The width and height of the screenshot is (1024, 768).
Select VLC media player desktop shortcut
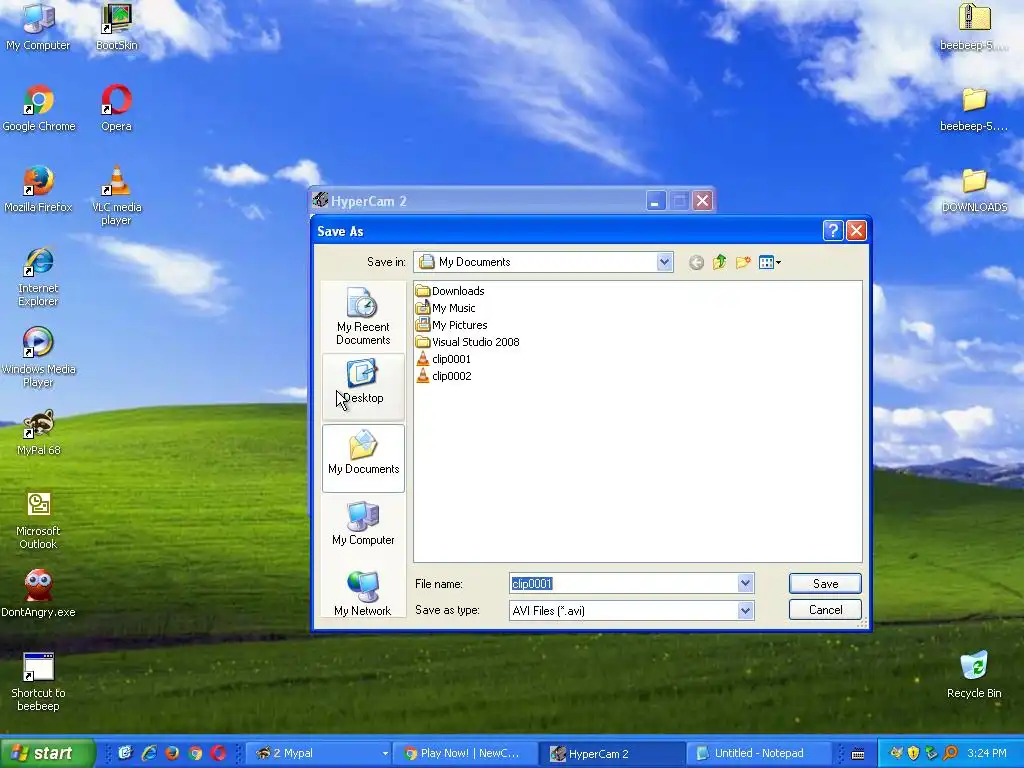point(116,195)
